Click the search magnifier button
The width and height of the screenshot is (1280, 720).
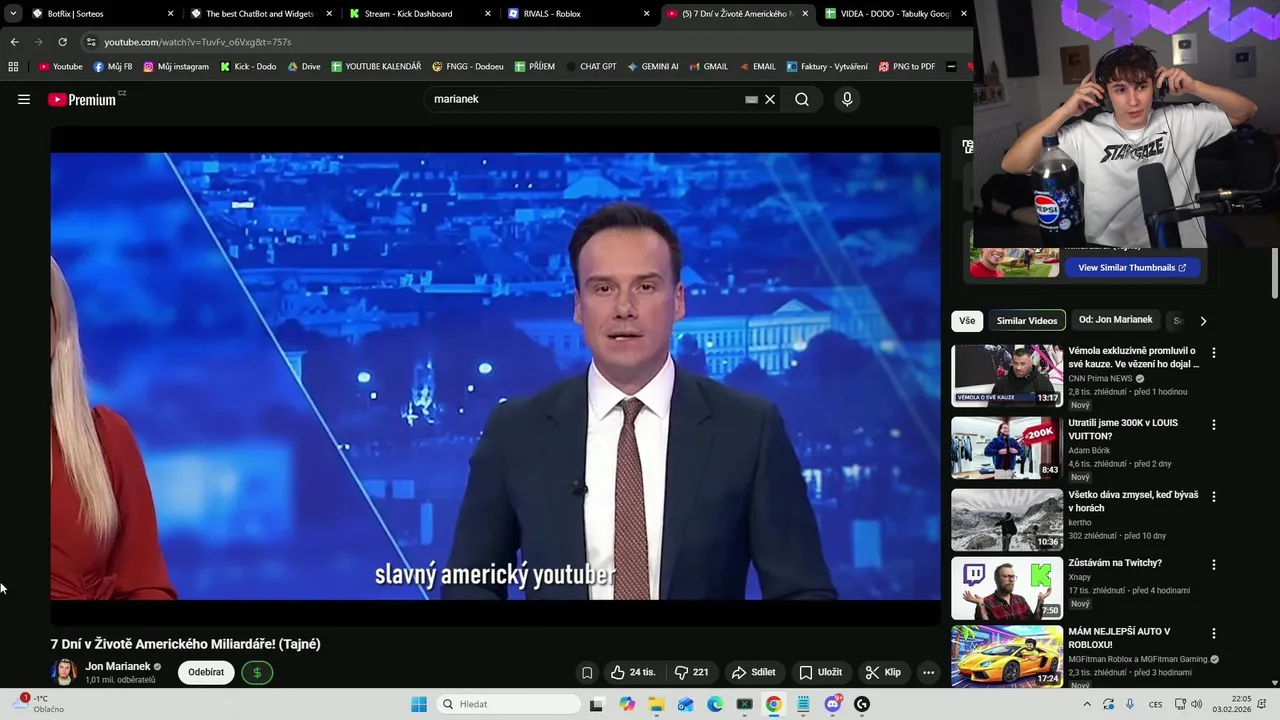pos(802,99)
